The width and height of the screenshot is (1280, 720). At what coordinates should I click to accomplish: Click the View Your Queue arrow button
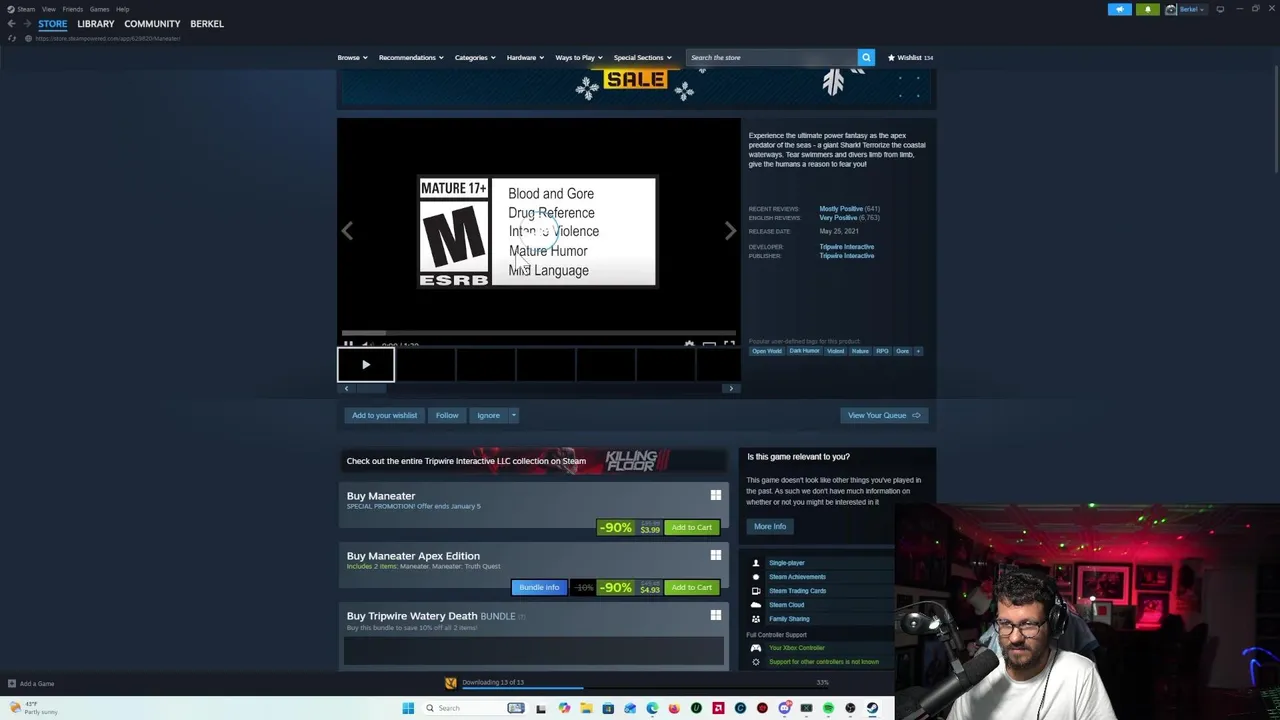pos(884,415)
